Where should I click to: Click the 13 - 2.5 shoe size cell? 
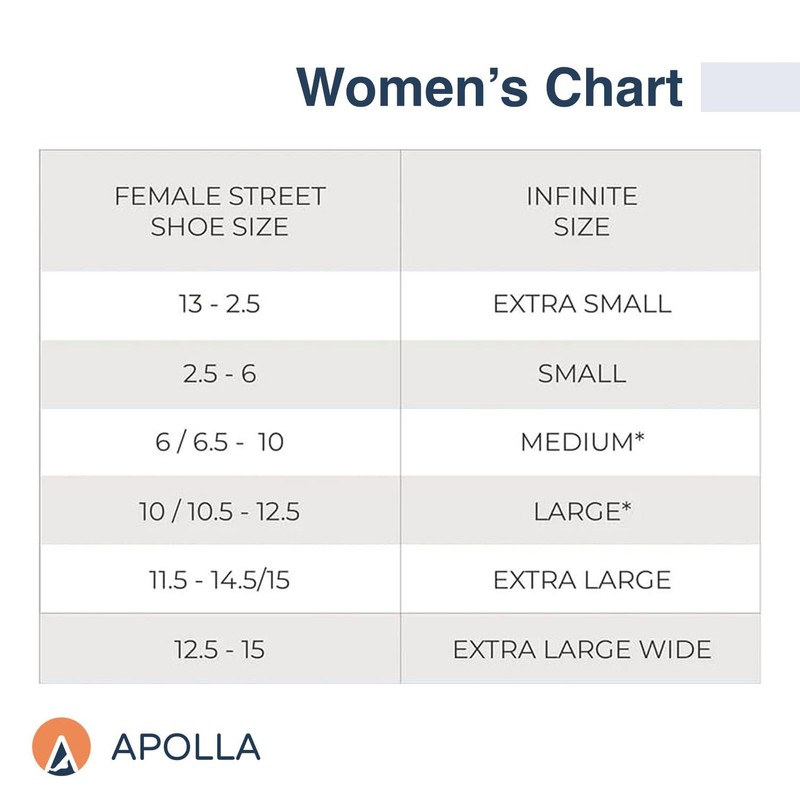[220, 305]
